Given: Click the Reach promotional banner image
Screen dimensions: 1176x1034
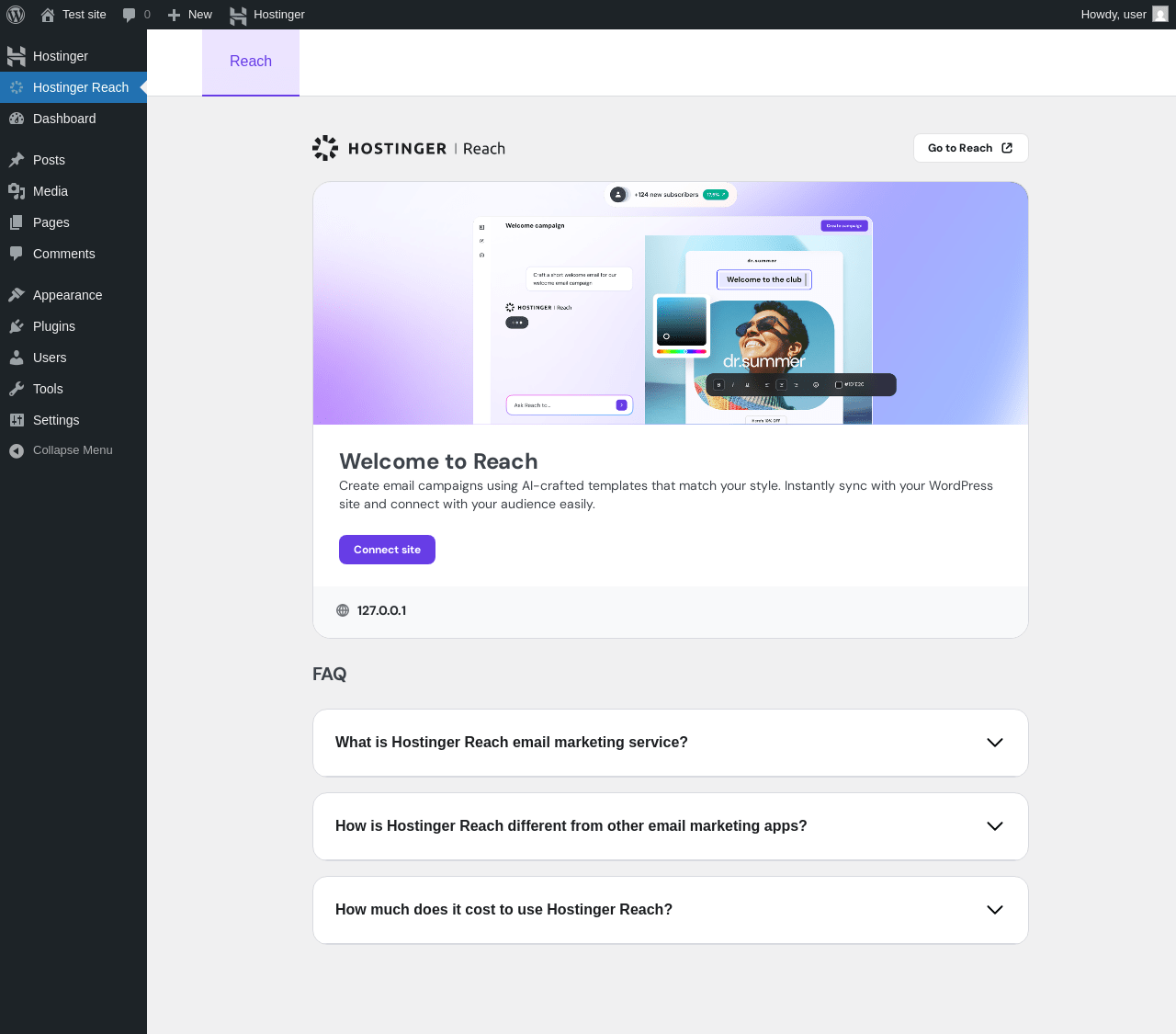Looking at the screenshot, I should point(671,303).
